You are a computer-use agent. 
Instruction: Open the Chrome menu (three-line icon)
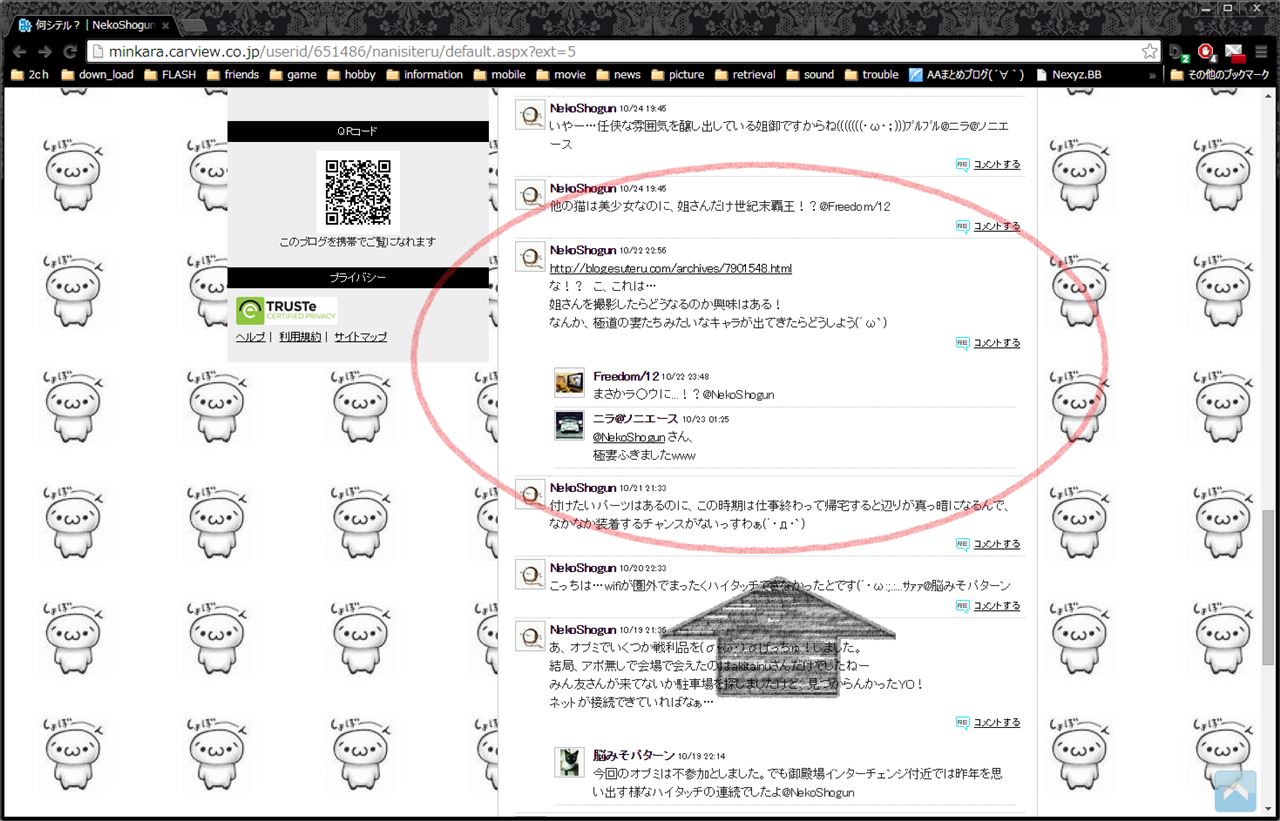[1261, 52]
